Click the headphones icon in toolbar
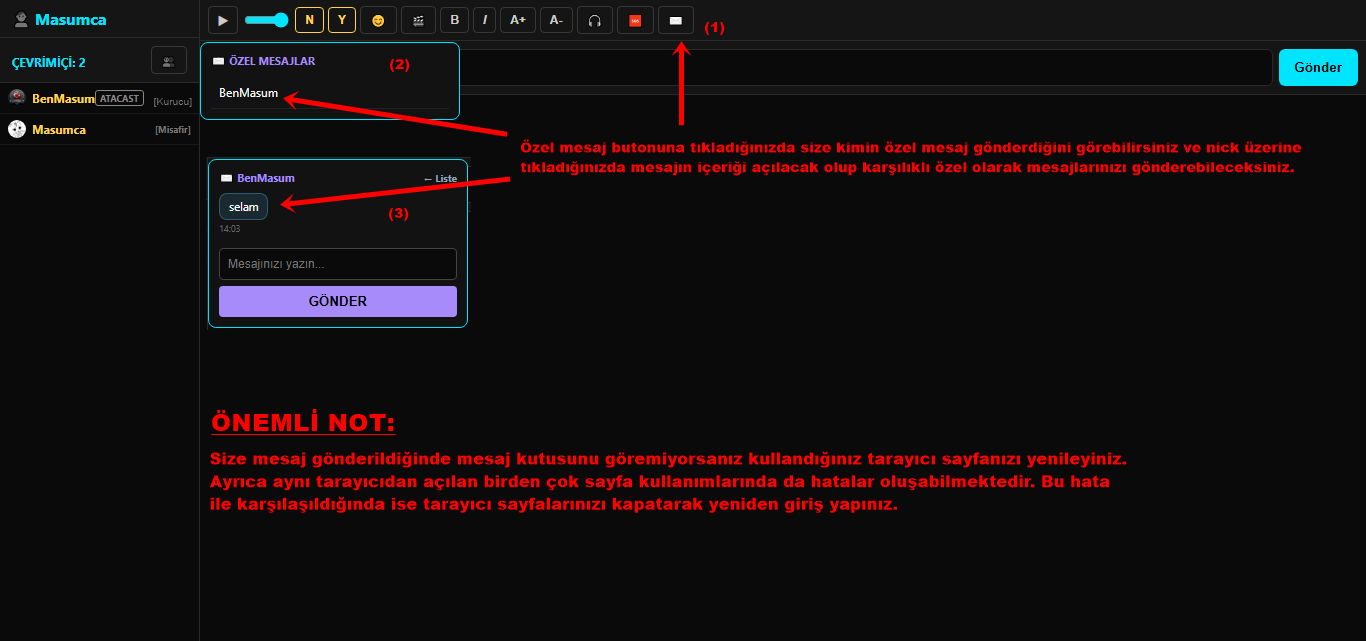The image size is (1366, 641). [x=595, y=20]
